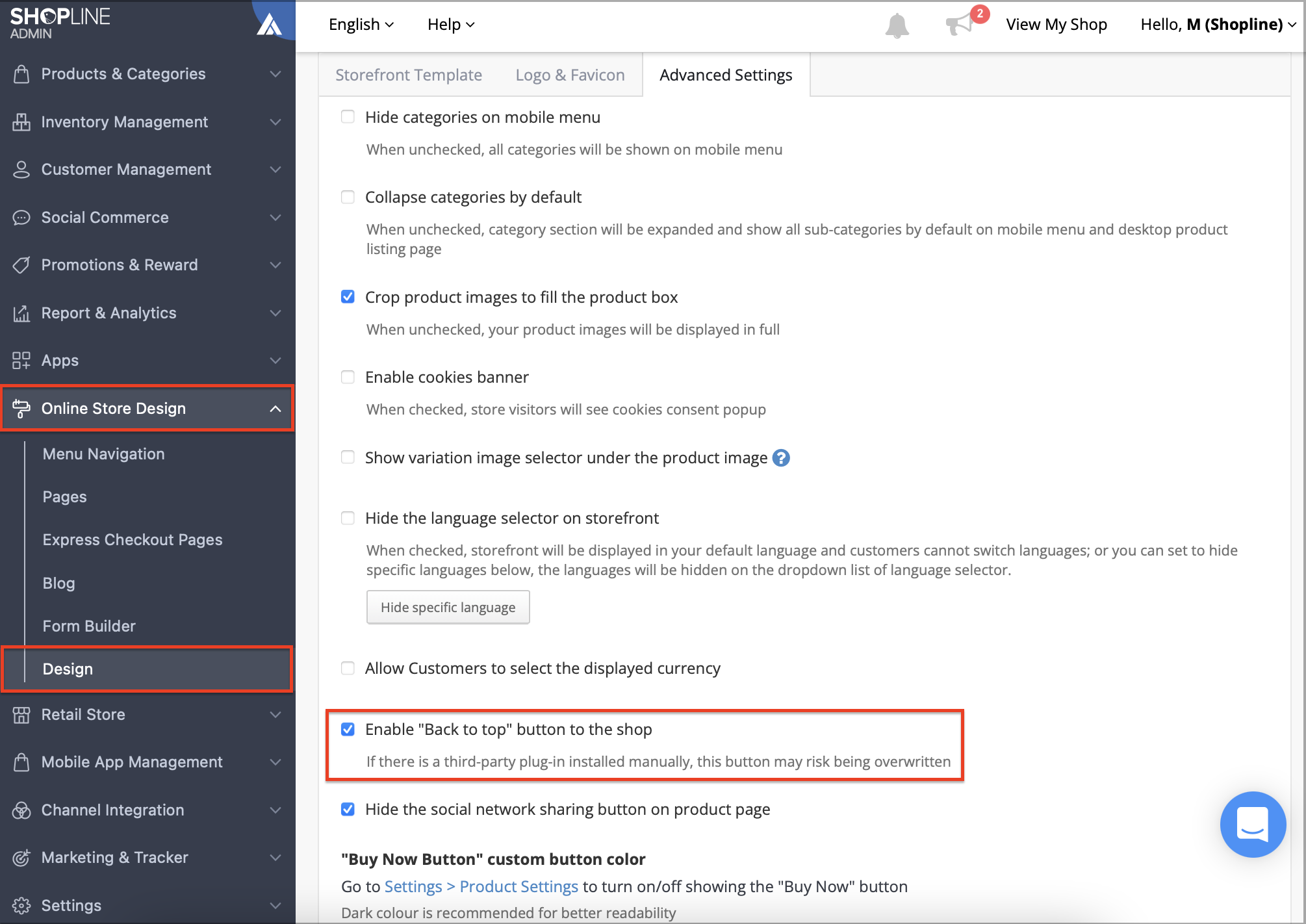Open the notification bell
Image resolution: width=1306 pixels, height=924 pixels.
[897, 25]
